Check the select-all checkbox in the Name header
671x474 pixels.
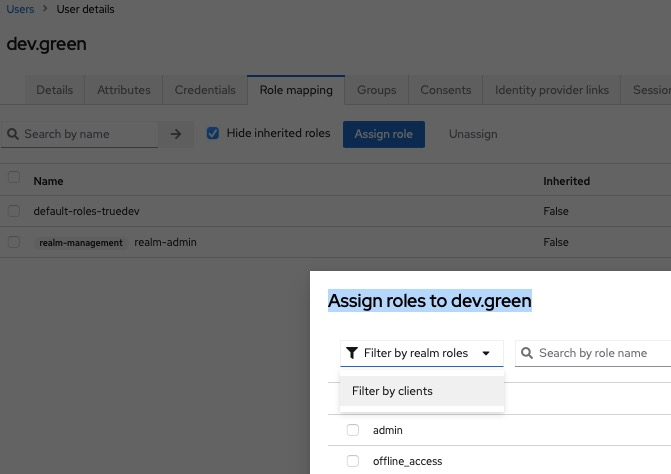14,177
